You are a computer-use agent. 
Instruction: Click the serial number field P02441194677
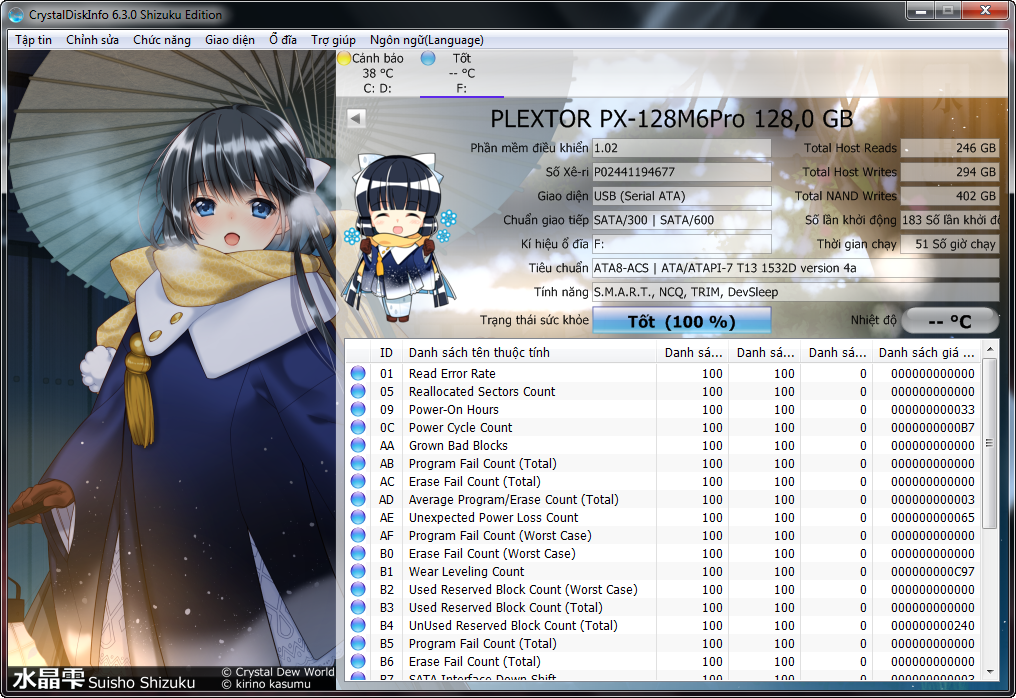pos(682,172)
